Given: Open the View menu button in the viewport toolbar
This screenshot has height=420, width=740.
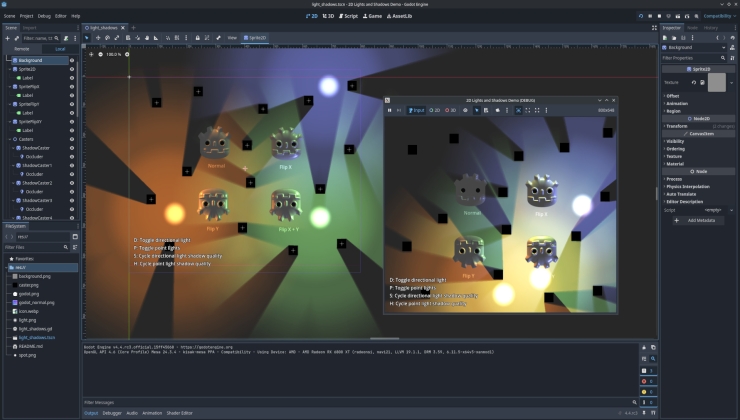Looking at the screenshot, I should [232, 38].
